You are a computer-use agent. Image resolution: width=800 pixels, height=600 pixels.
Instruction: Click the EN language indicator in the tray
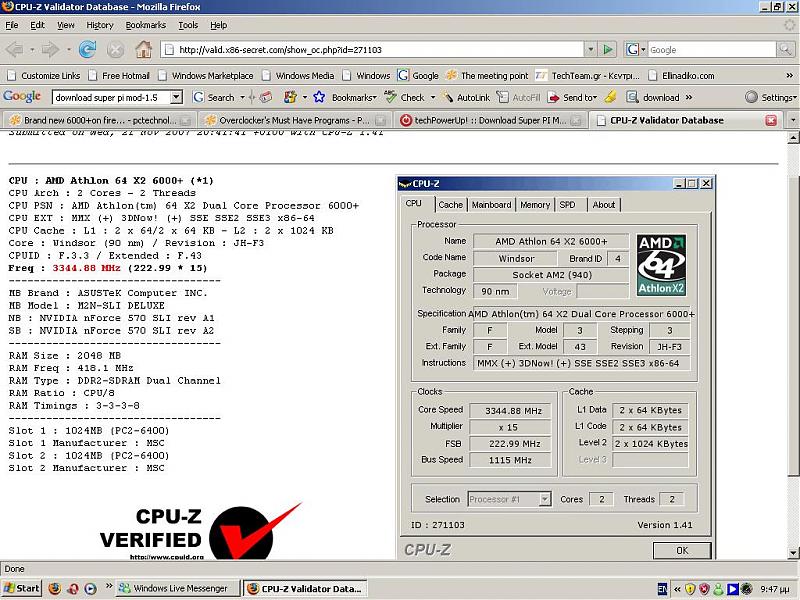[x=662, y=589]
